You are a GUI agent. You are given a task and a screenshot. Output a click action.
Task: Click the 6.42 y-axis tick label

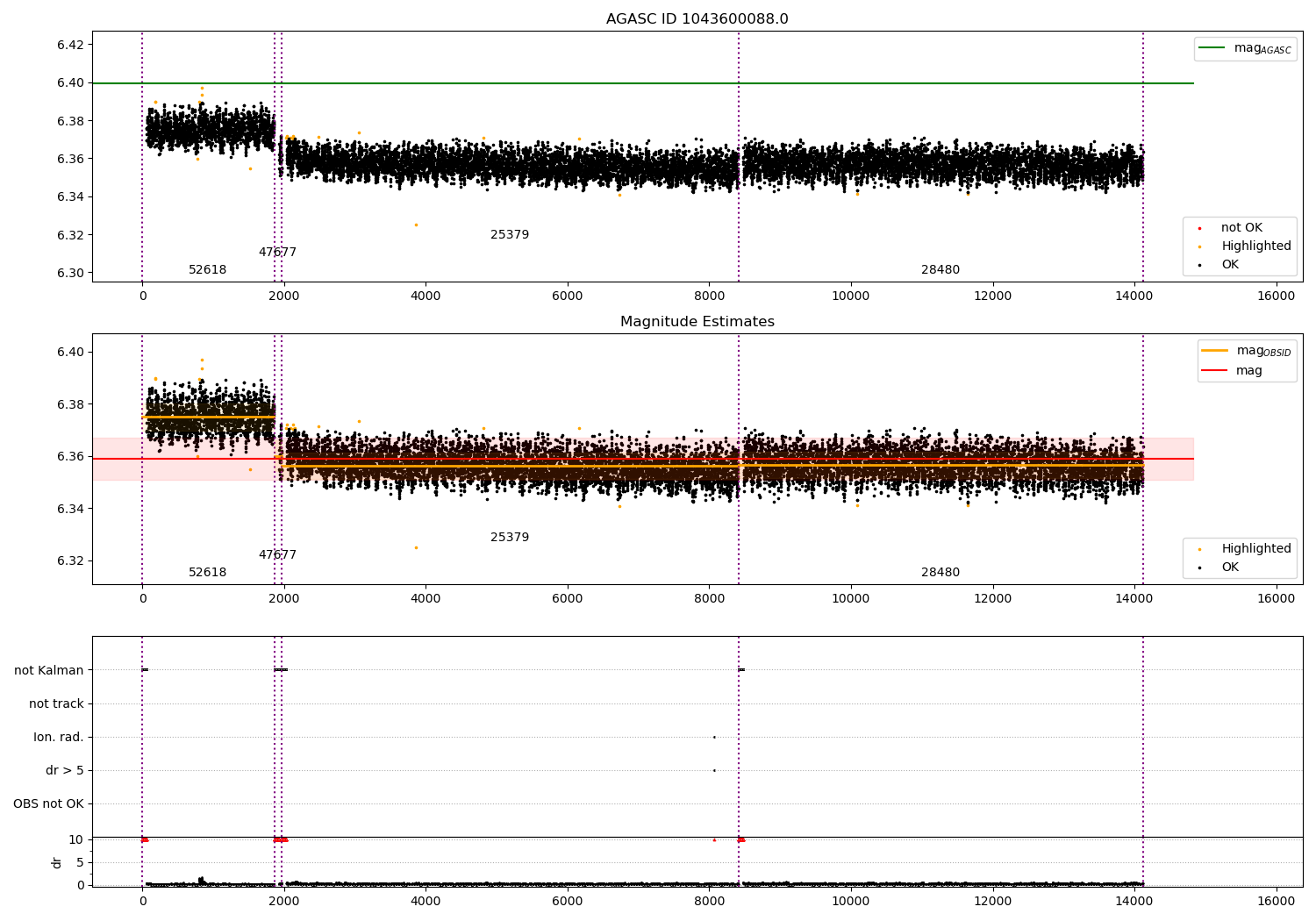pos(70,45)
